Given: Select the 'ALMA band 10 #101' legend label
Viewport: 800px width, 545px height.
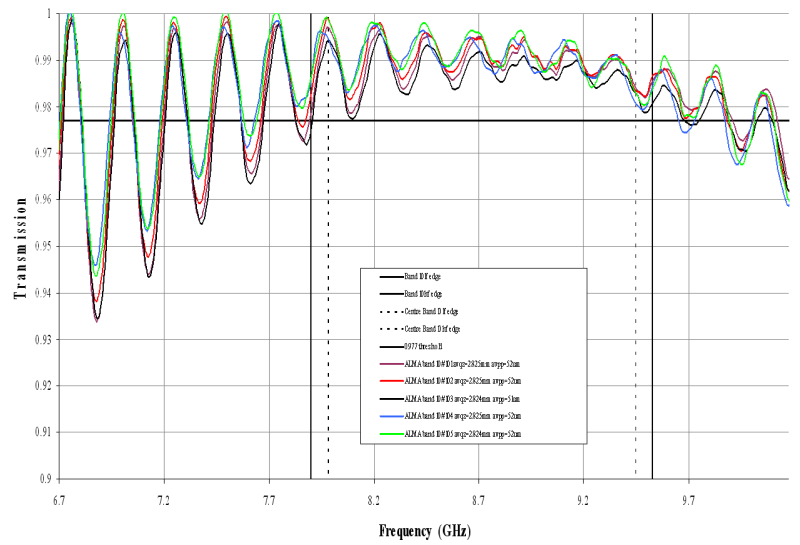Looking at the screenshot, I should (463, 364).
